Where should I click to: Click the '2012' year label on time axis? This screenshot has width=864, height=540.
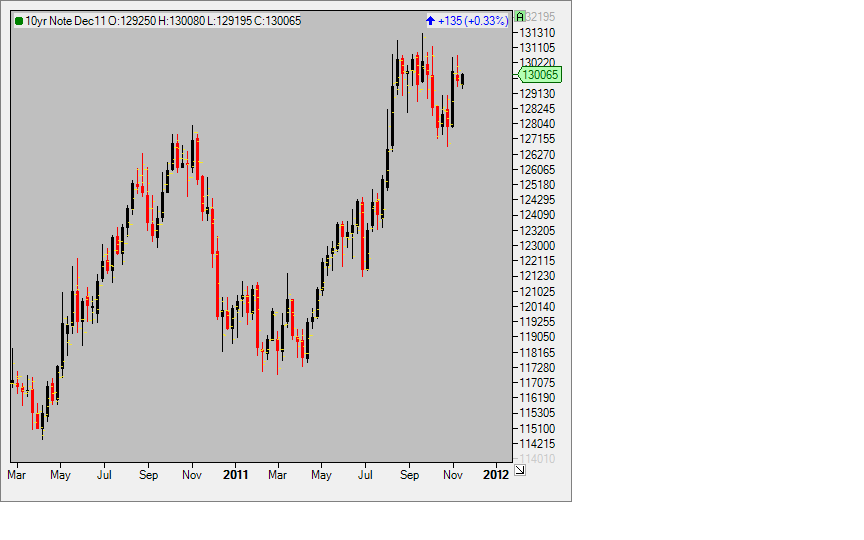click(x=496, y=474)
